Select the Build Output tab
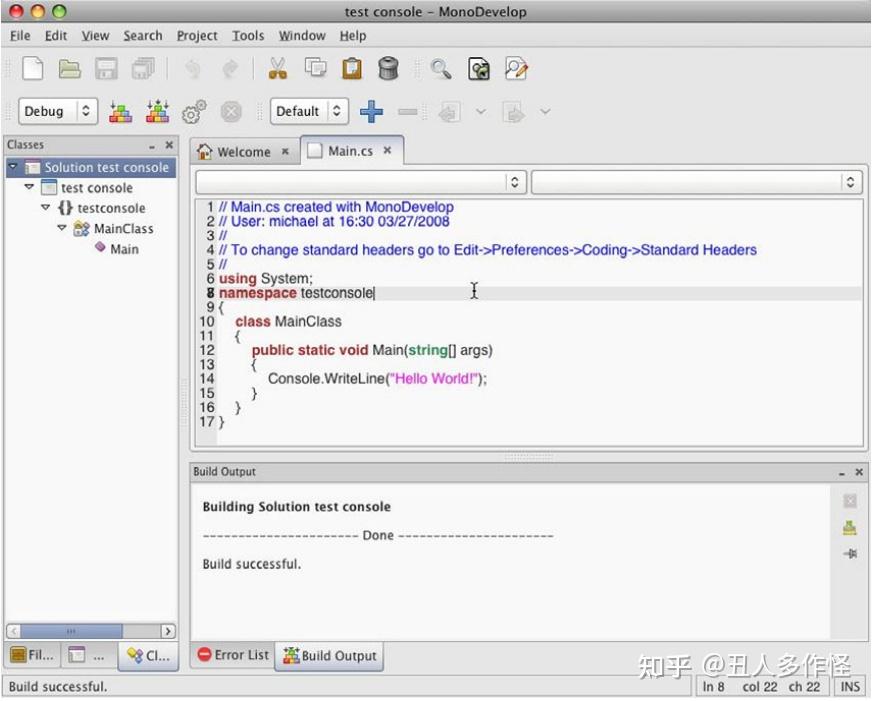This screenshot has height=701, width=873. pyautogui.click(x=330, y=655)
